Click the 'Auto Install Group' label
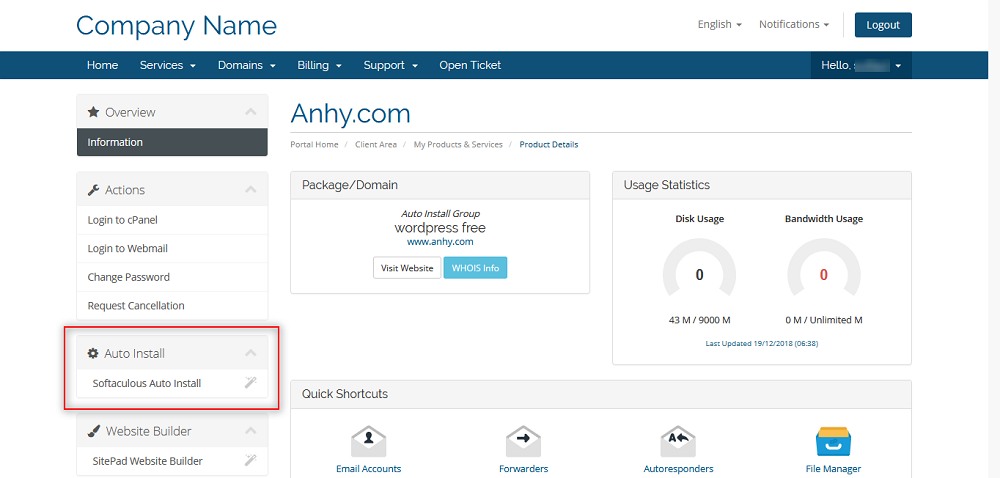1000x478 pixels. (440, 214)
